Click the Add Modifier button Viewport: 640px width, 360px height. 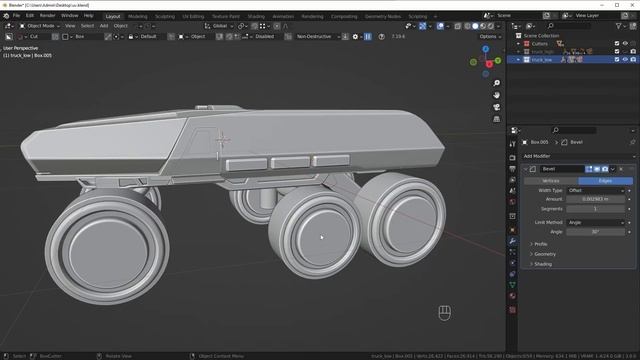point(578,156)
